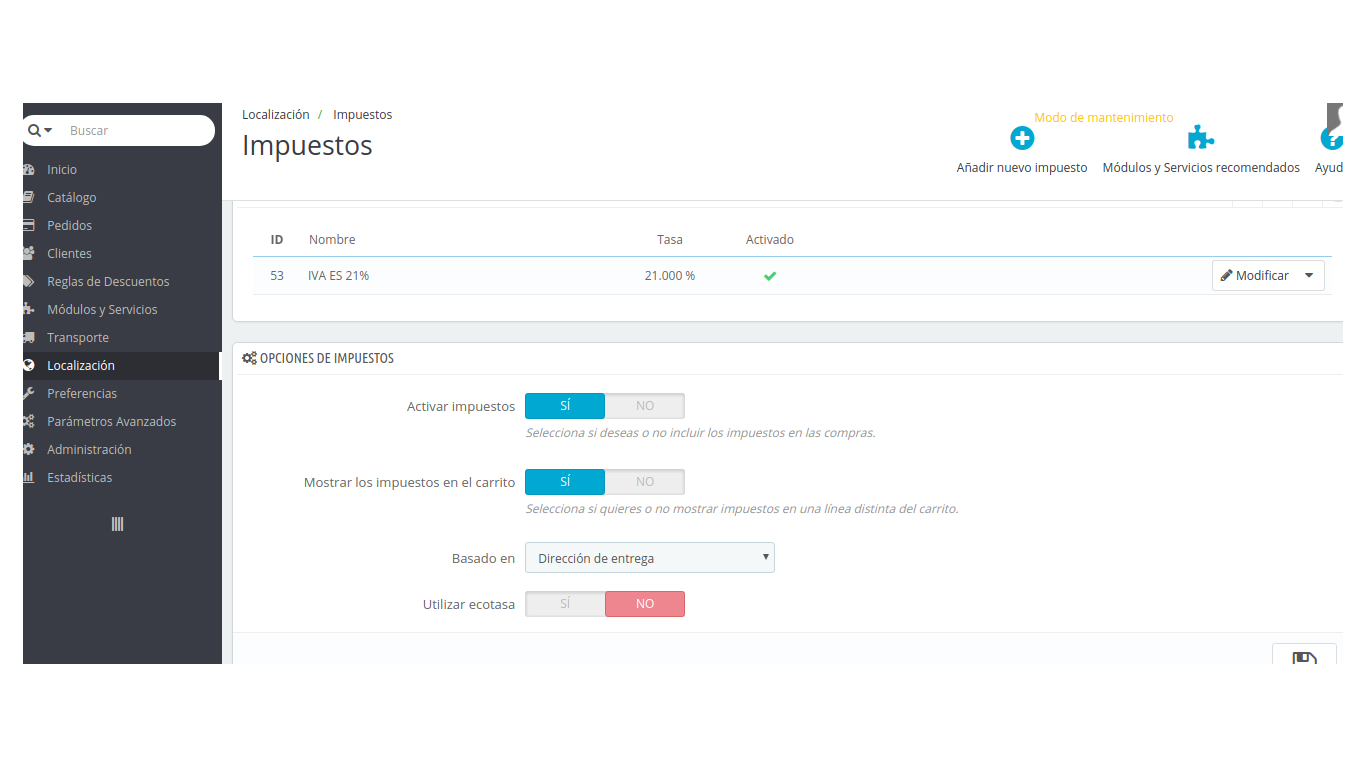Set Utilizar ecotasa to SÍ
The height and width of the screenshot is (768, 1366).
(565, 604)
